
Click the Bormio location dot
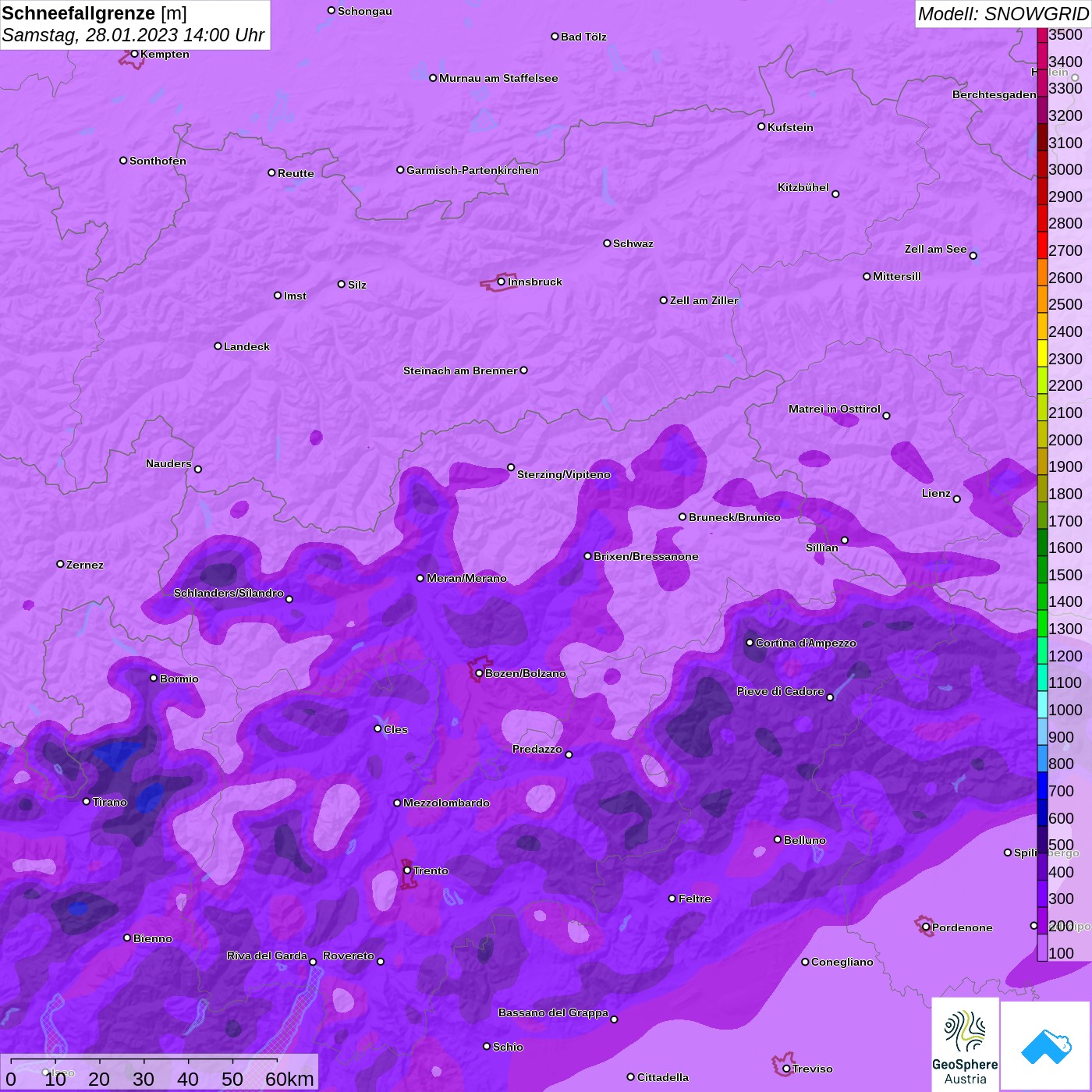[x=154, y=678]
